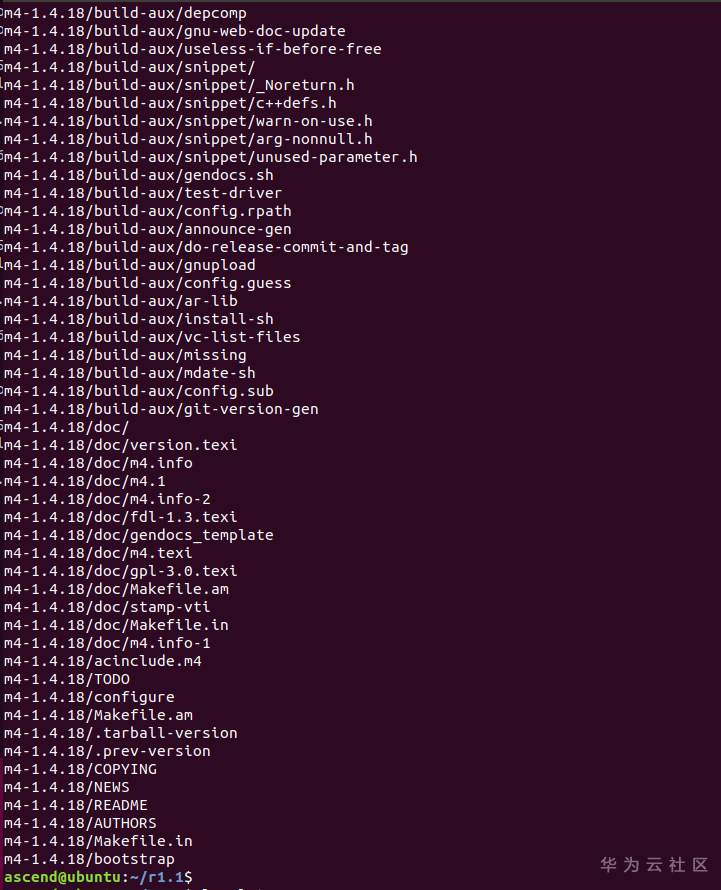Click the build-aux/config.guess line
The image size is (721, 890).
[x=147, y=283]
